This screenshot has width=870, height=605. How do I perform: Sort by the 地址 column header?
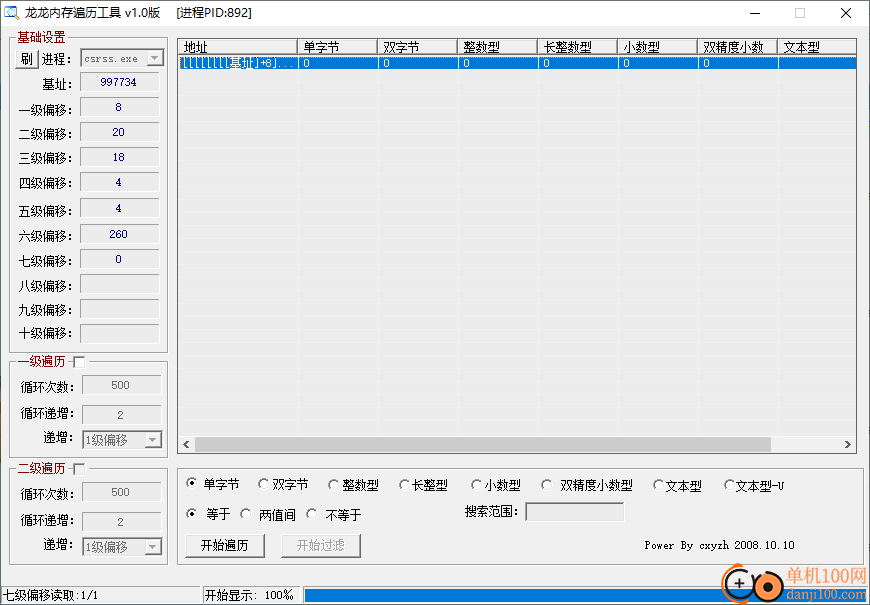(237, 47)
